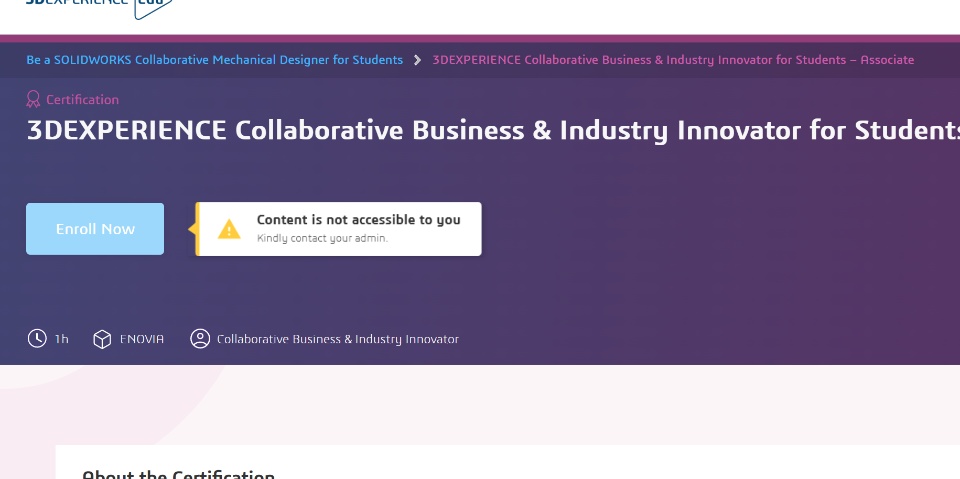This screenshot has height=479, width=960.
Task: Open the SOLIDWORKS Collaborative Mechanical Designer breadcrumb link
Action: pos(214,60)
